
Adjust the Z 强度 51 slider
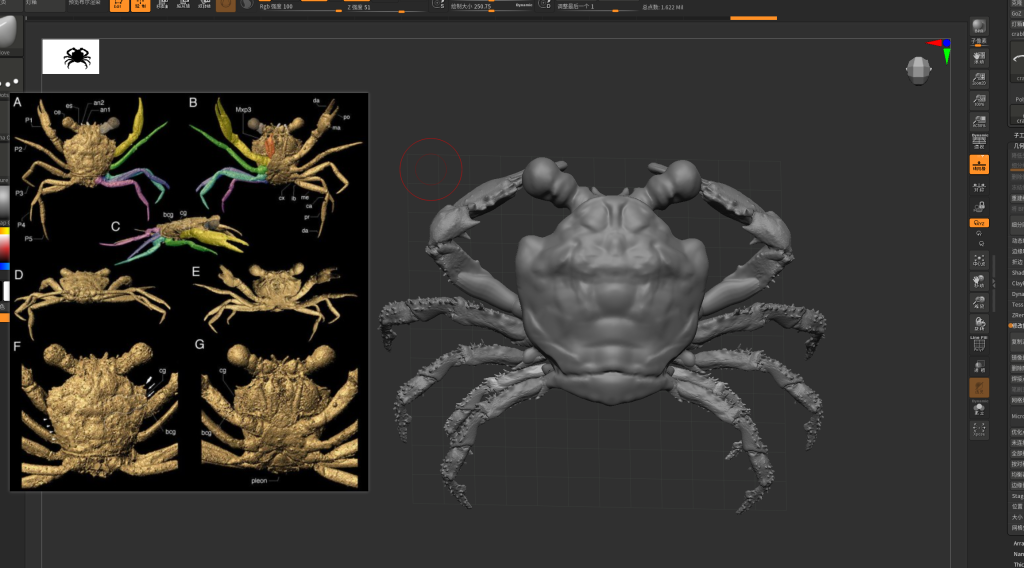(385, 8)
